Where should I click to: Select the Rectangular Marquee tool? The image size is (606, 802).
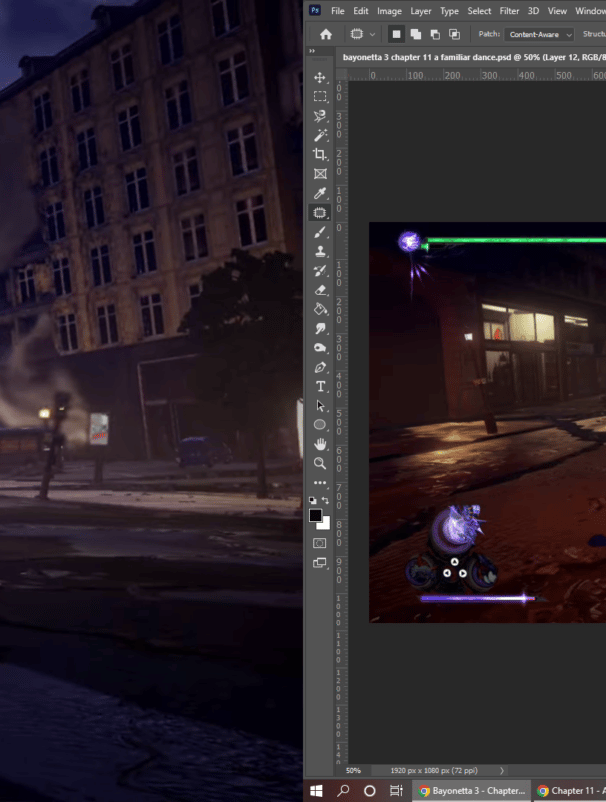pyautogui.click(x=320, y=97)
